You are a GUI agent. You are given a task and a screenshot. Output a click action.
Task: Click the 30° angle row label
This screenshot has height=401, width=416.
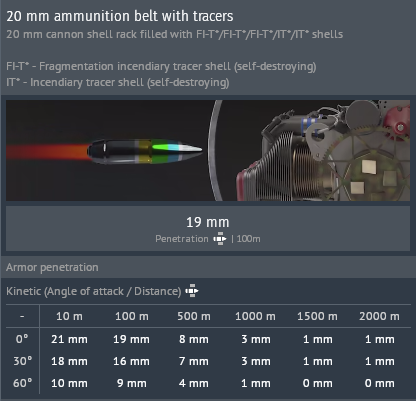(x=23, y=361)
